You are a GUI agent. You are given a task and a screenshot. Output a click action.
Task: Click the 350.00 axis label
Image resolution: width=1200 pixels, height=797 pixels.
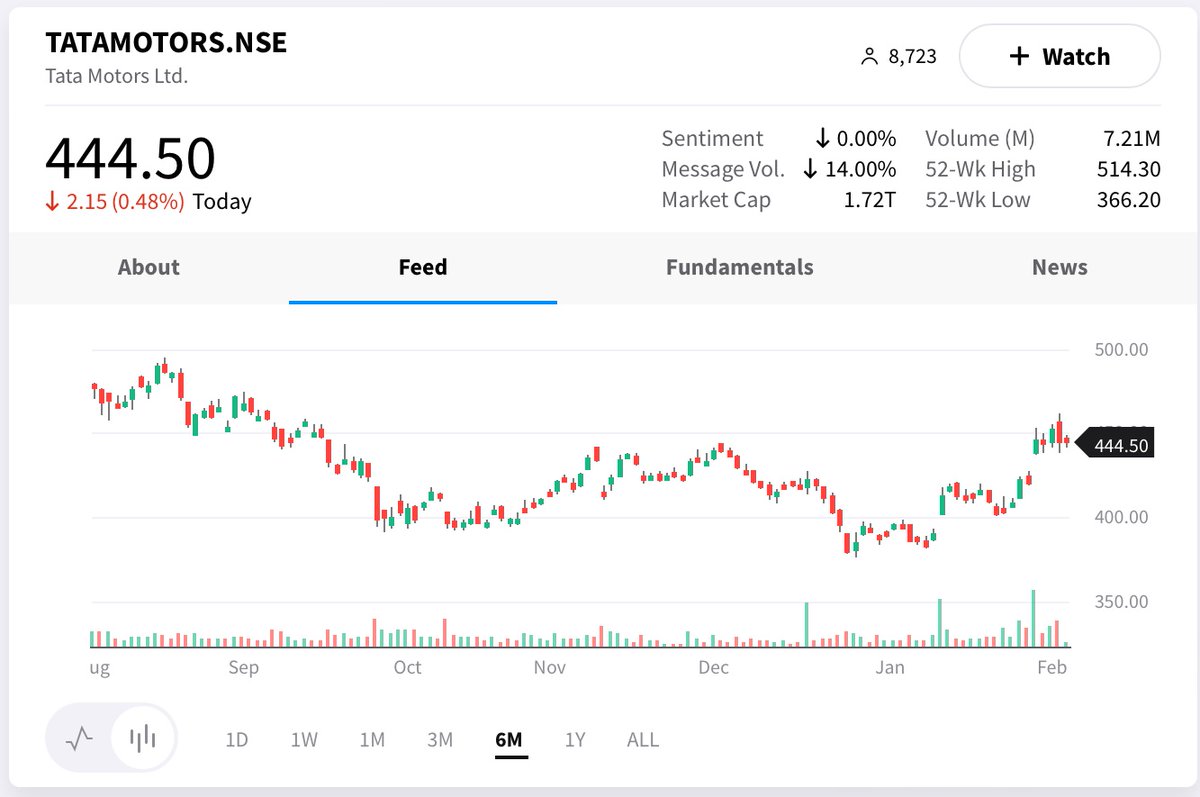(1123, 601)
